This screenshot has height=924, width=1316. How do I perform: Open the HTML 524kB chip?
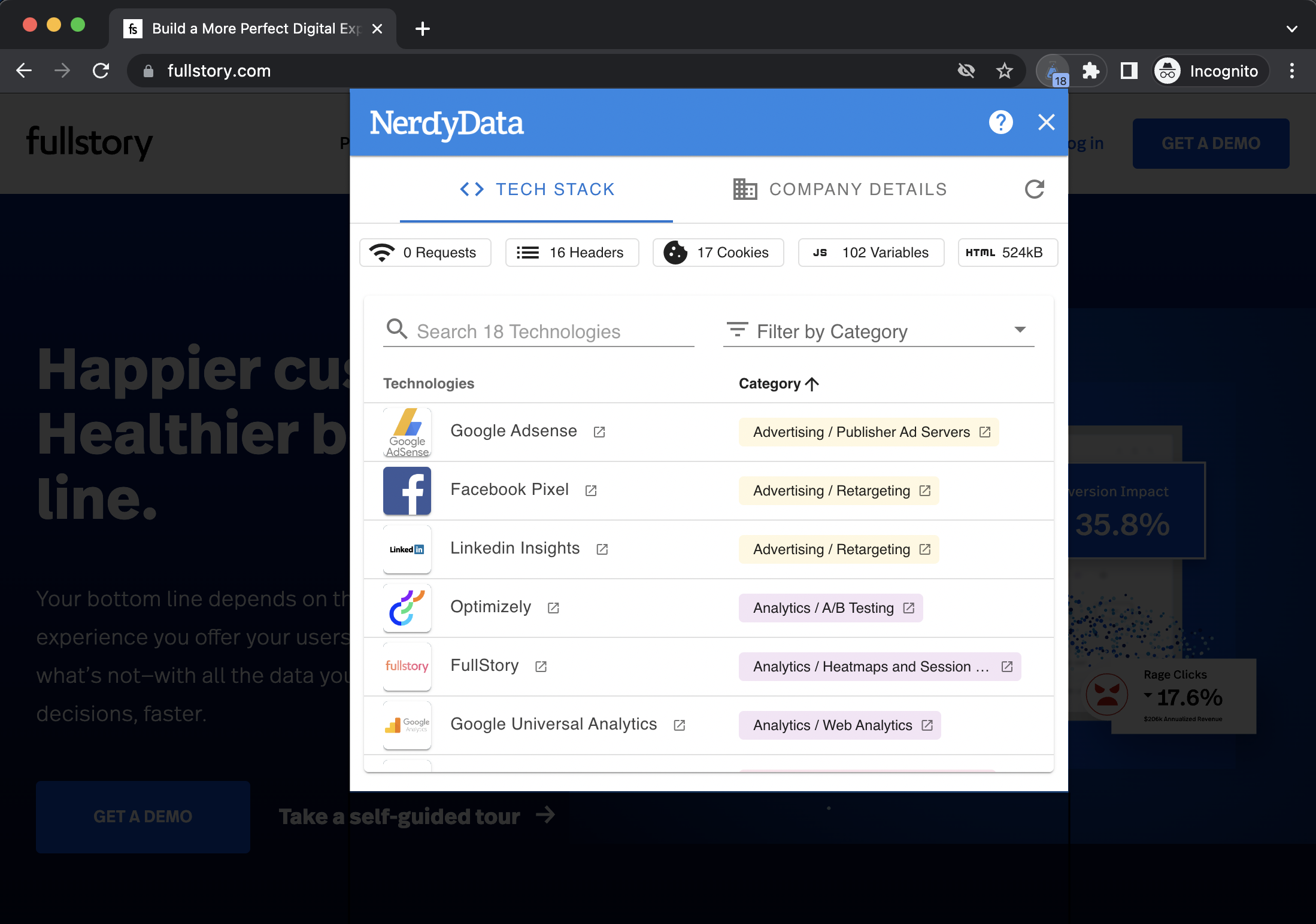tap(1008, 253)
